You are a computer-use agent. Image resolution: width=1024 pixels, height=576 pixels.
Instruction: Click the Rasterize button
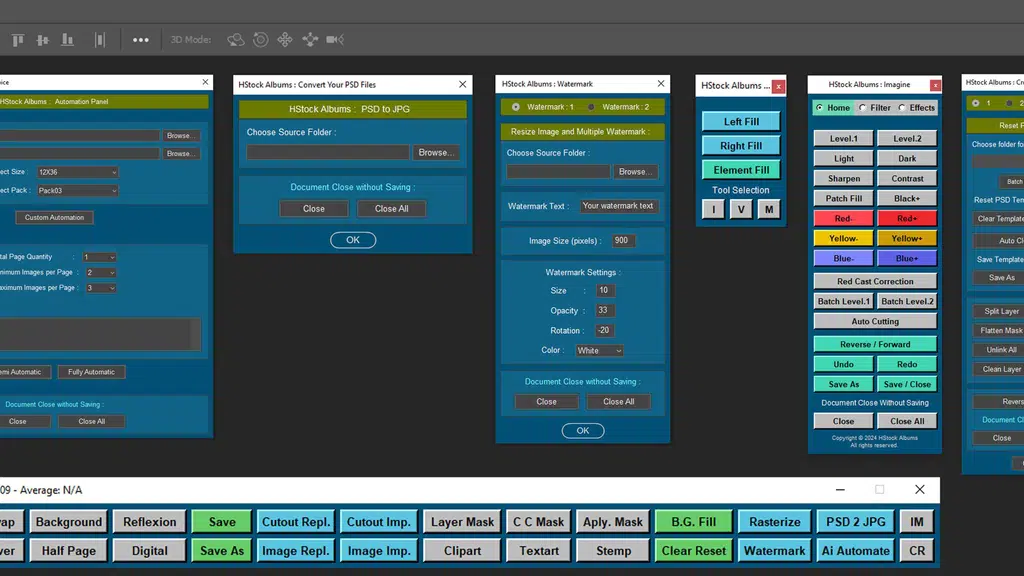click(775, 522)
